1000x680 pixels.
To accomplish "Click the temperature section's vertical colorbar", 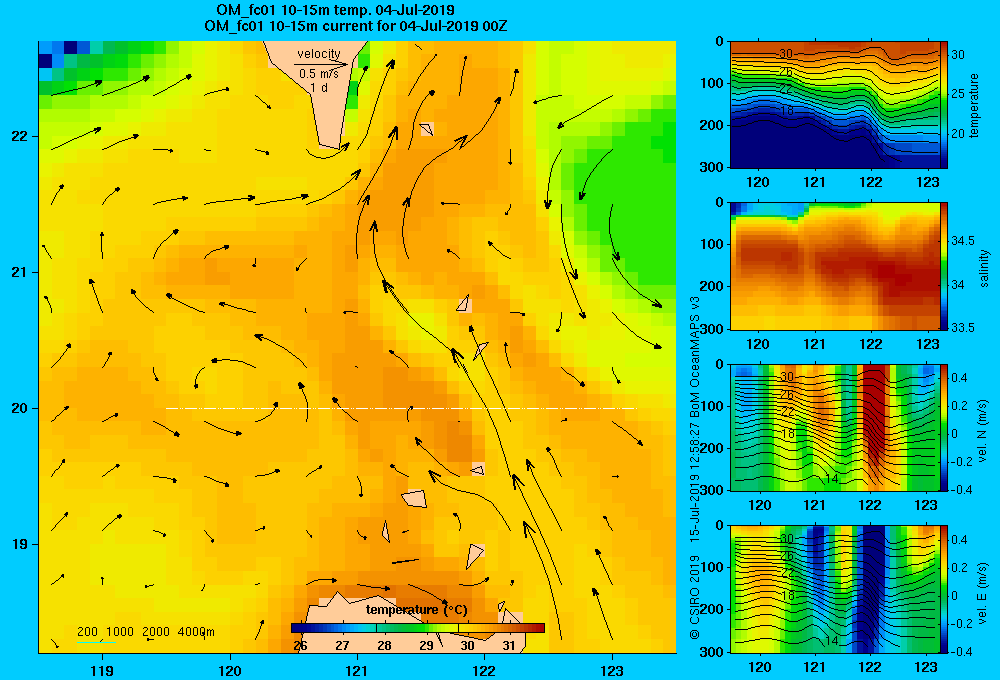I will 944,105.
